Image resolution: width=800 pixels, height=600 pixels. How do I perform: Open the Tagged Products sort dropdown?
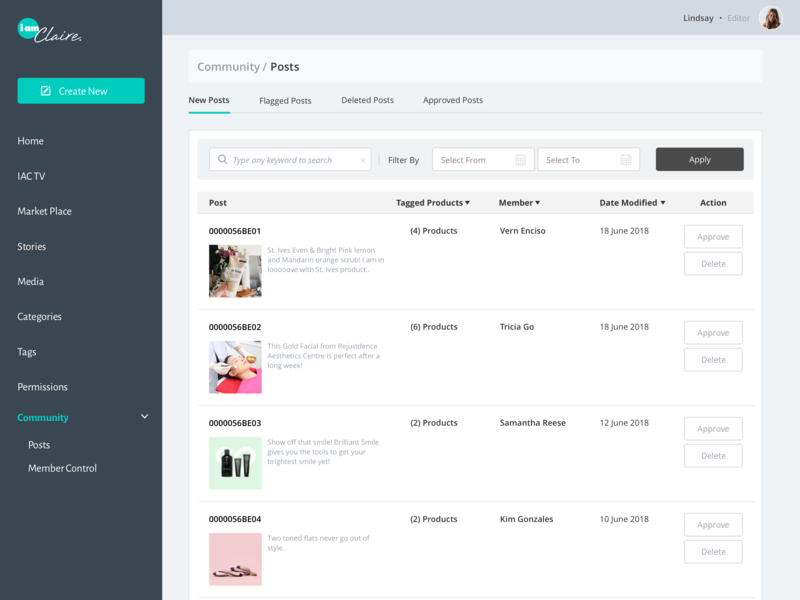click(468, 202)
